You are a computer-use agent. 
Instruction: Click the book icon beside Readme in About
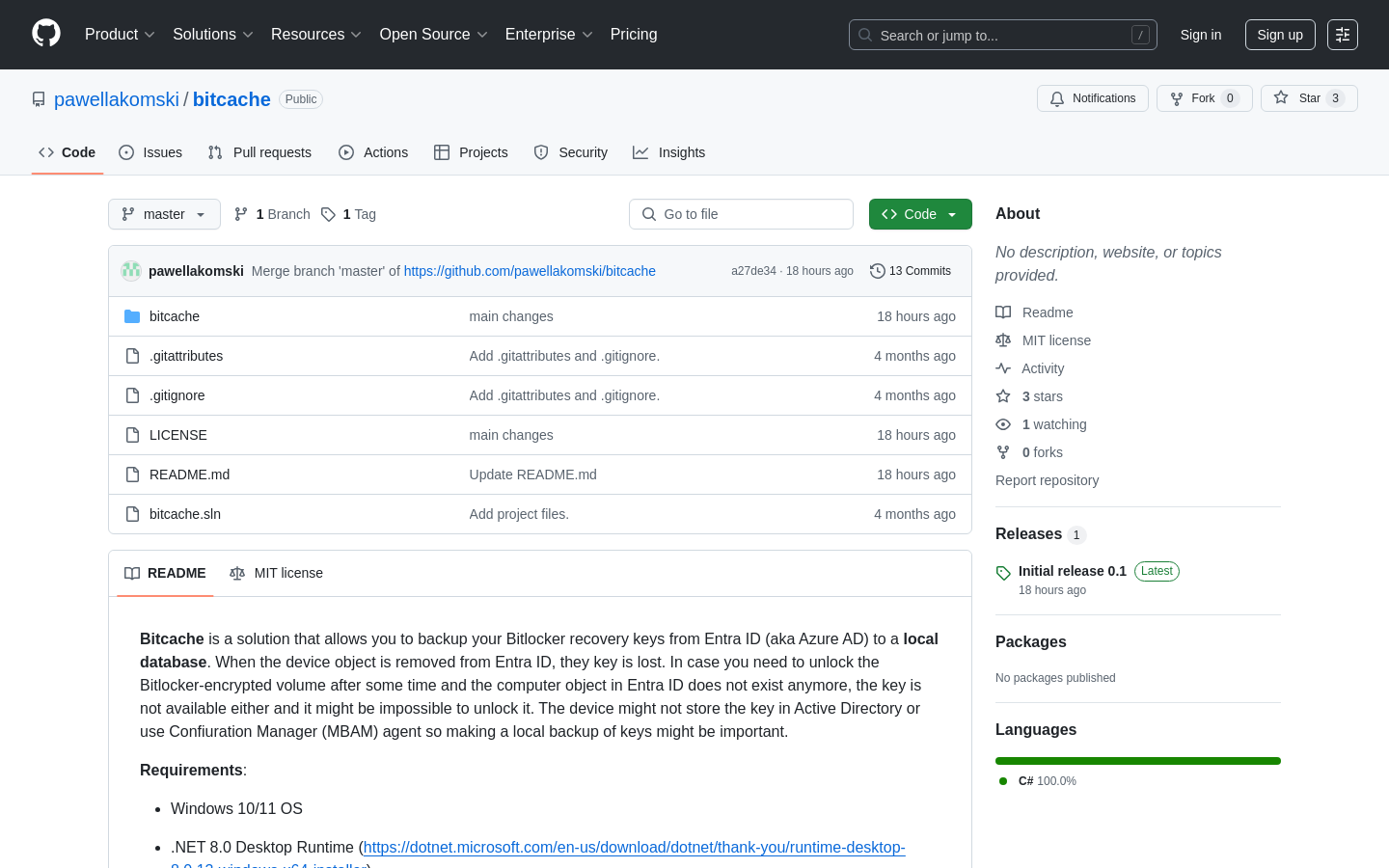1003,312
